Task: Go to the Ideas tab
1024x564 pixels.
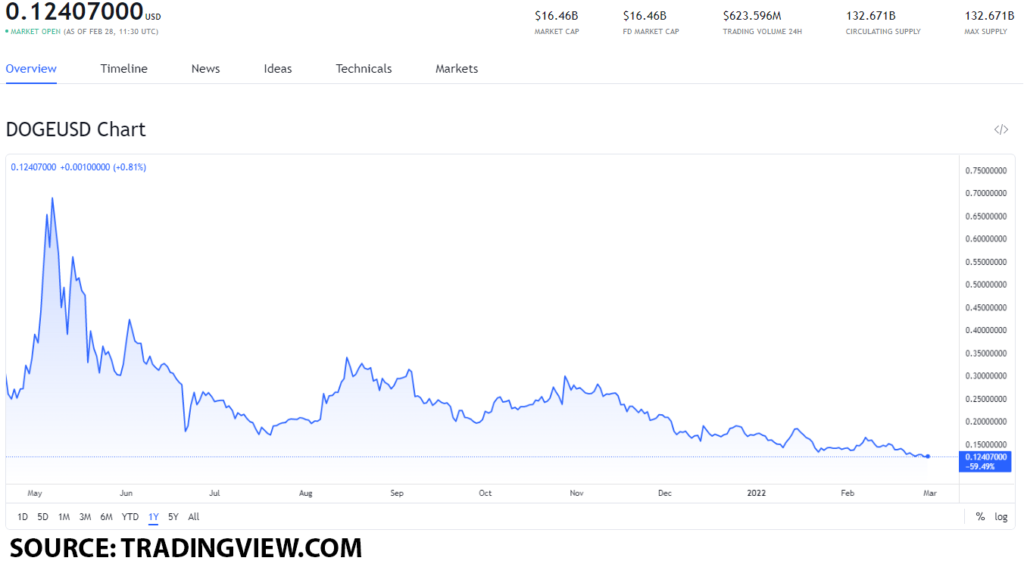Action: (278, 69)
